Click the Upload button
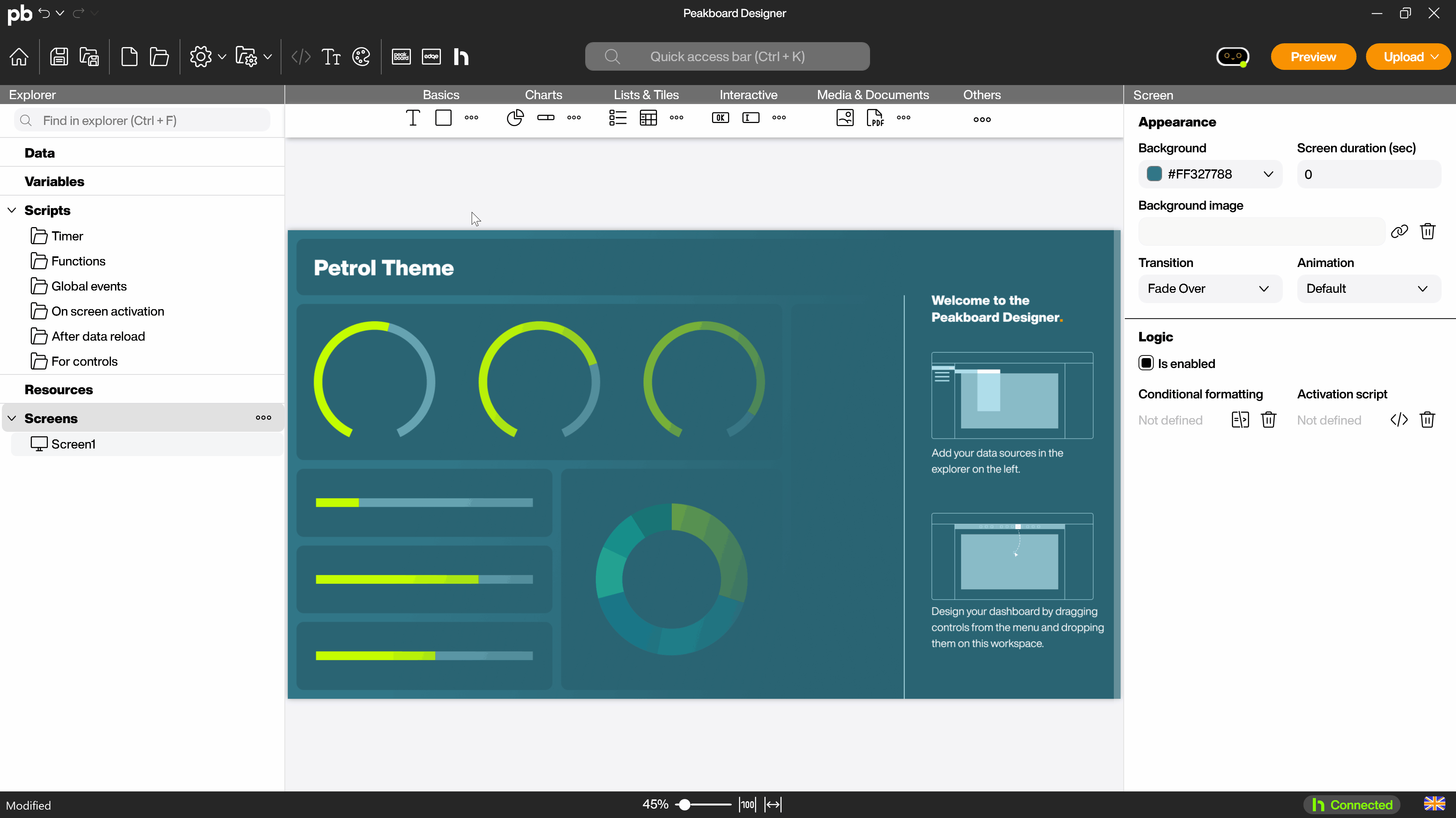 (x=1404, y=57)
